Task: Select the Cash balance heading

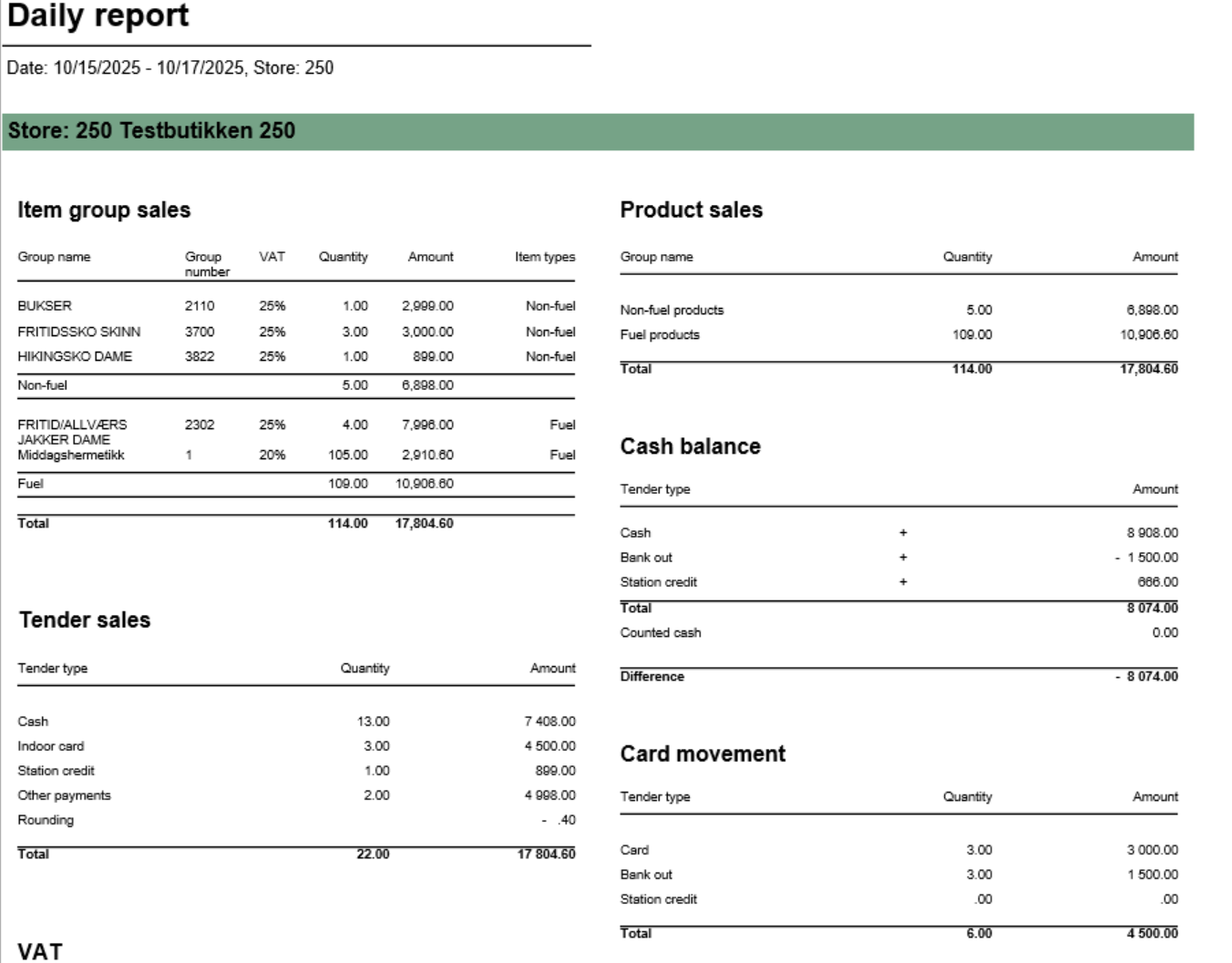Action: [690, 446]
